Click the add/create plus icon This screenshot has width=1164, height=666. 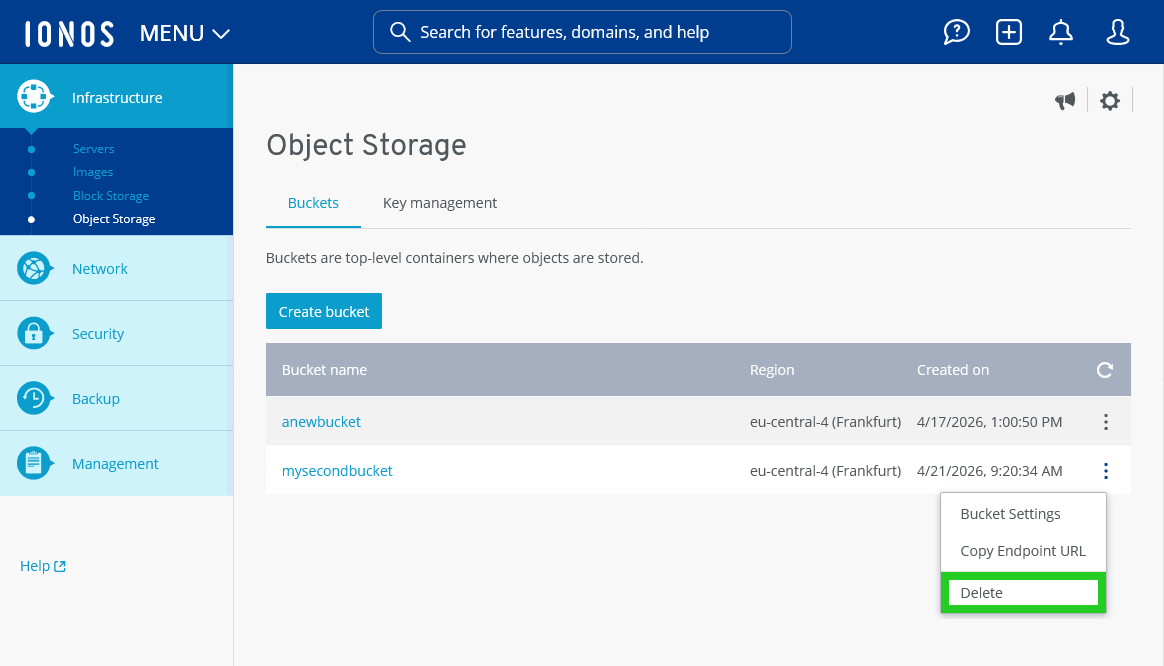tap(1009, 31)
